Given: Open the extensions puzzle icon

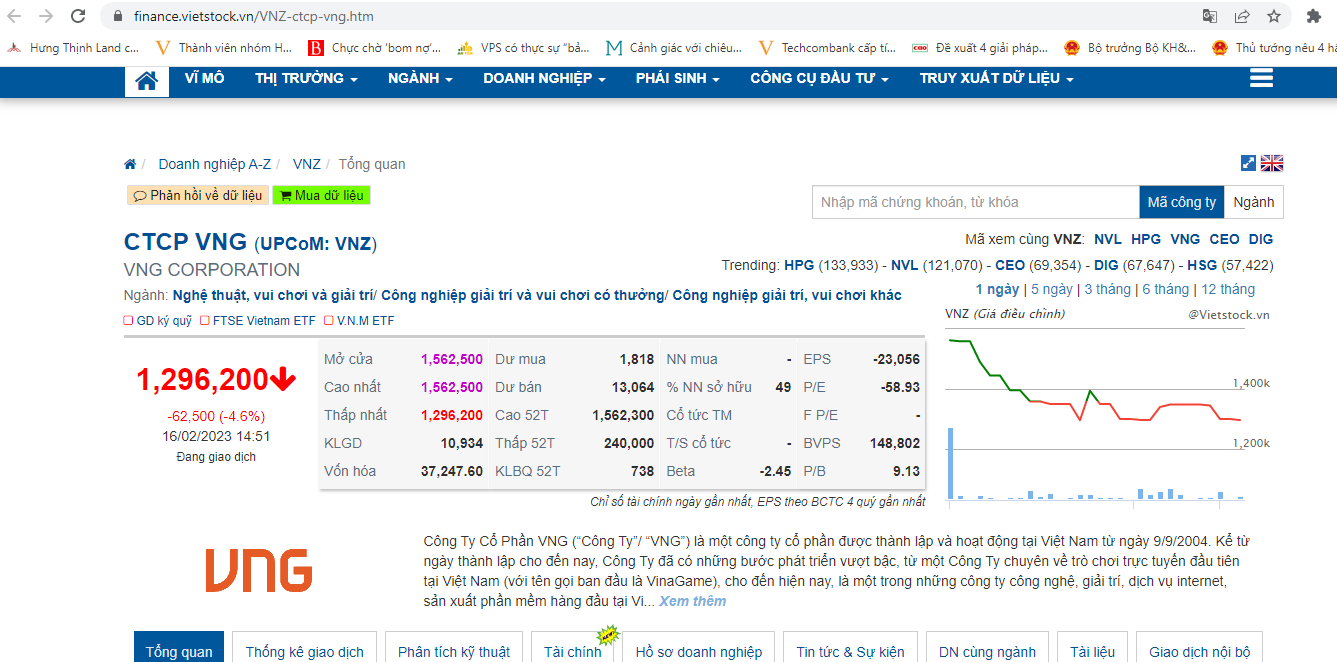Looking at the screenshot, I should [1314, 16].
